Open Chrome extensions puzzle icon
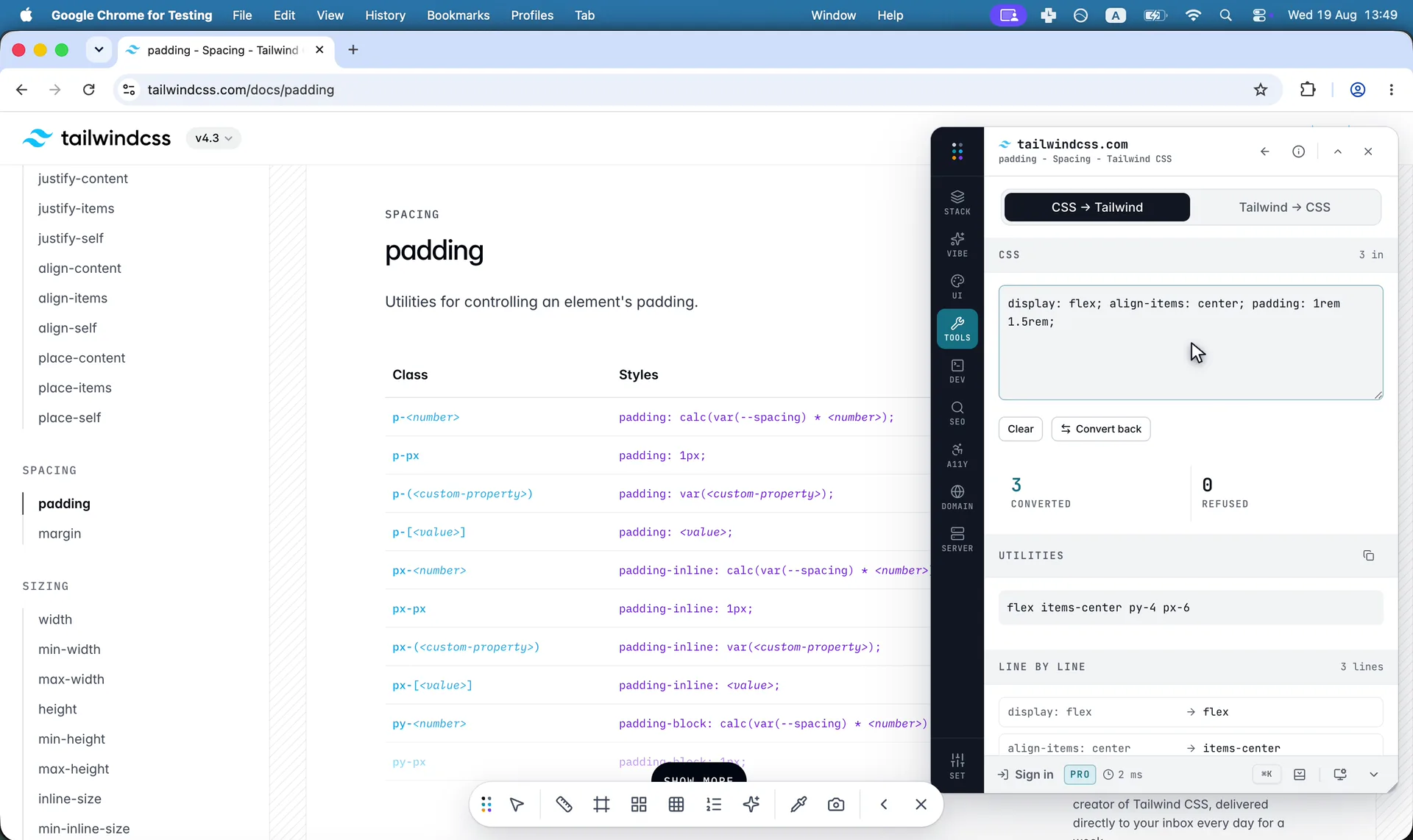The height and width of the screenshot is (840, 1413). (1308, 90)
